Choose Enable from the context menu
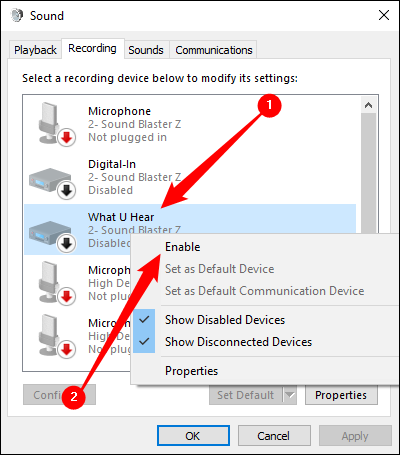 (x=183, y=247)
